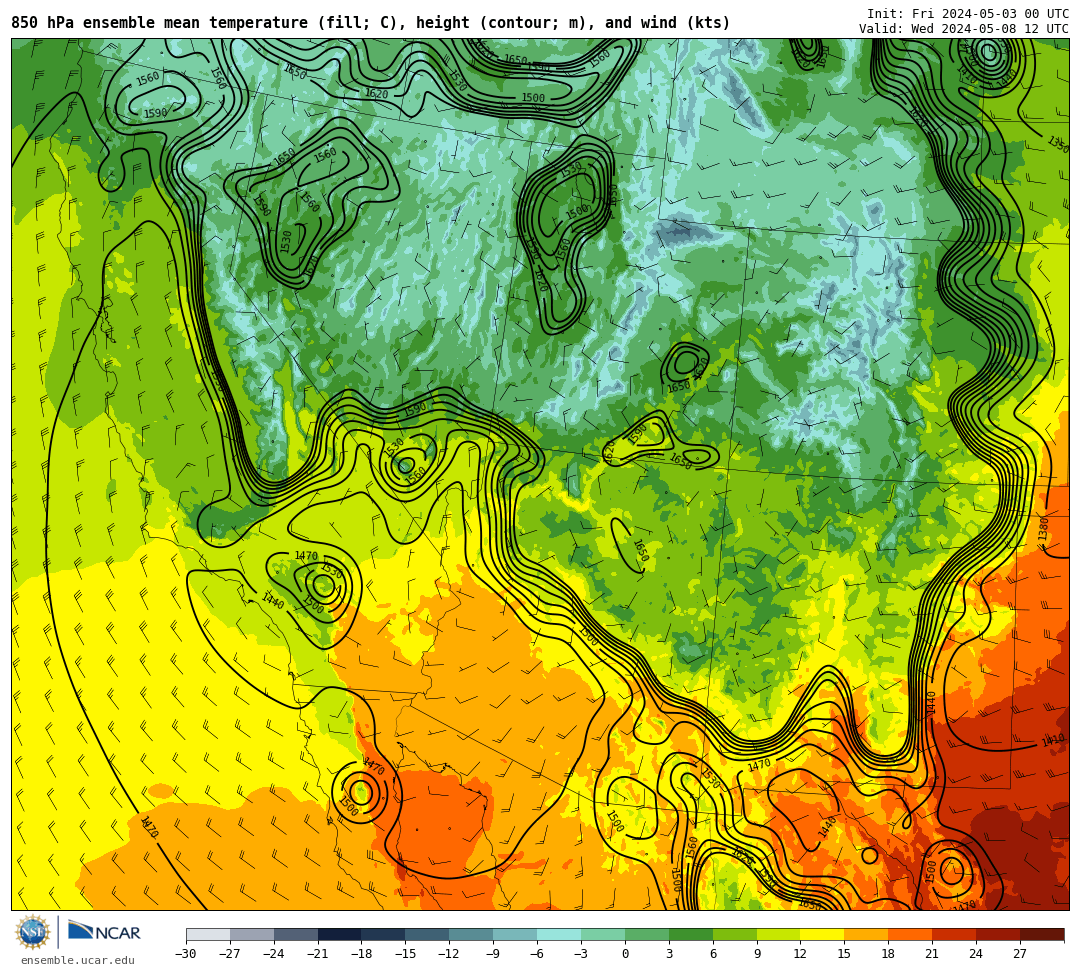1080x973 pixels.
Task: Click the 6 to 9 colorbar swatch
Action: pyautogui.click(x=735, y=934)
